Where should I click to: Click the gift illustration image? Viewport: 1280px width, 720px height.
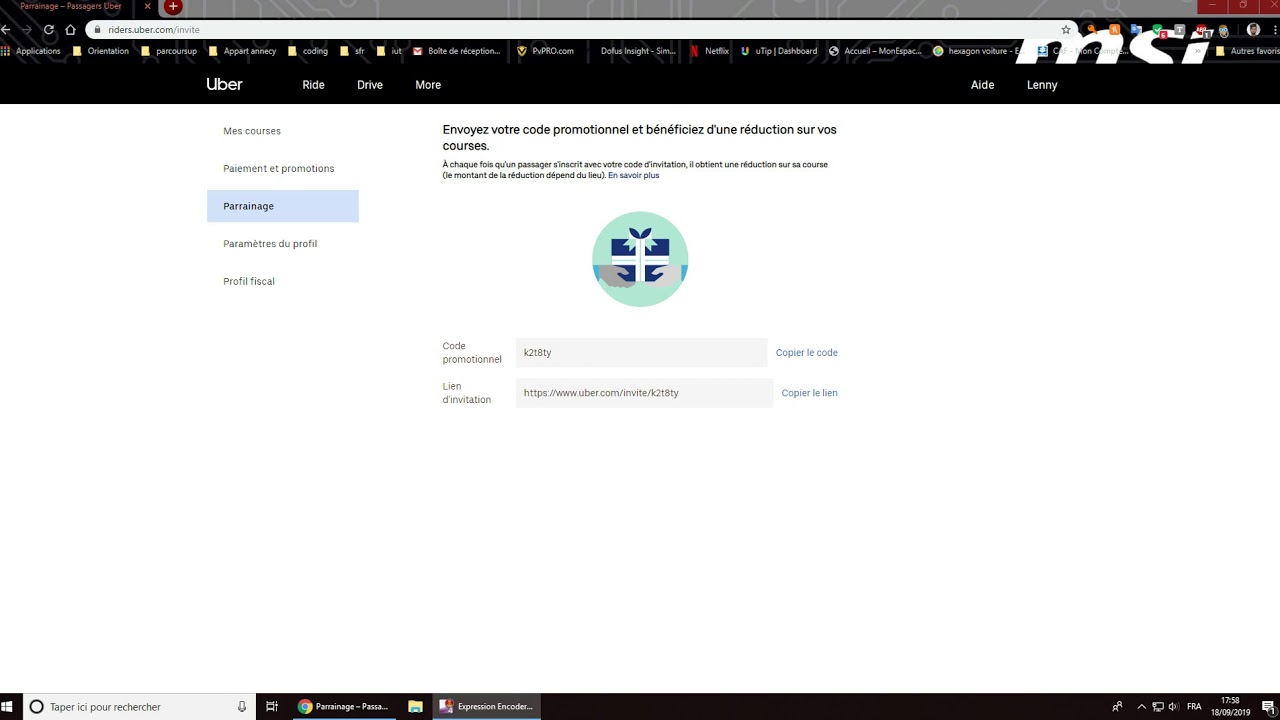[x=640, y=259]
